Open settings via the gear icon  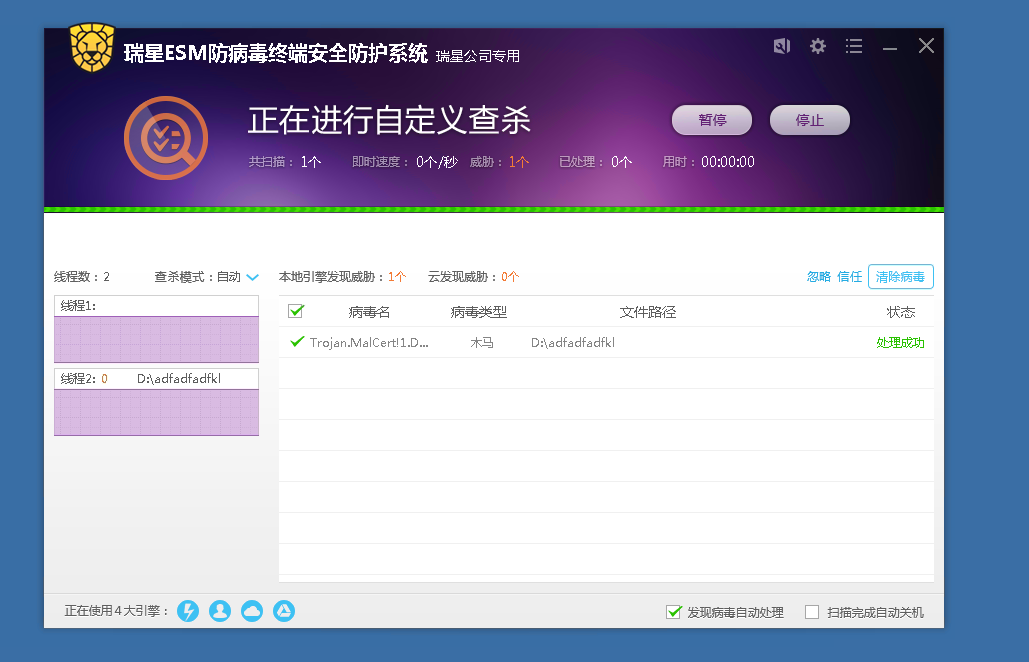pos(818,46)
